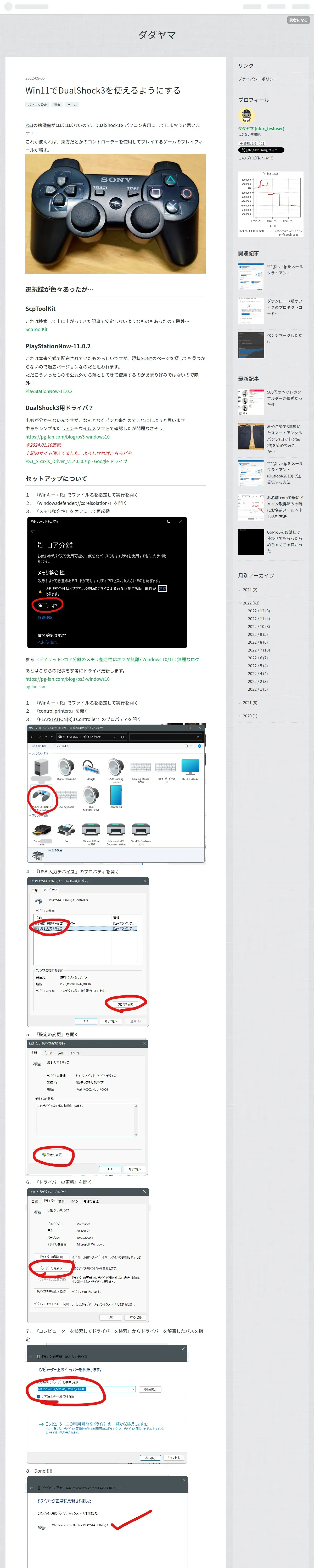314x1568 pixels.
Task: Expand the 2020 archive chevron
Action: pos(240,716)
